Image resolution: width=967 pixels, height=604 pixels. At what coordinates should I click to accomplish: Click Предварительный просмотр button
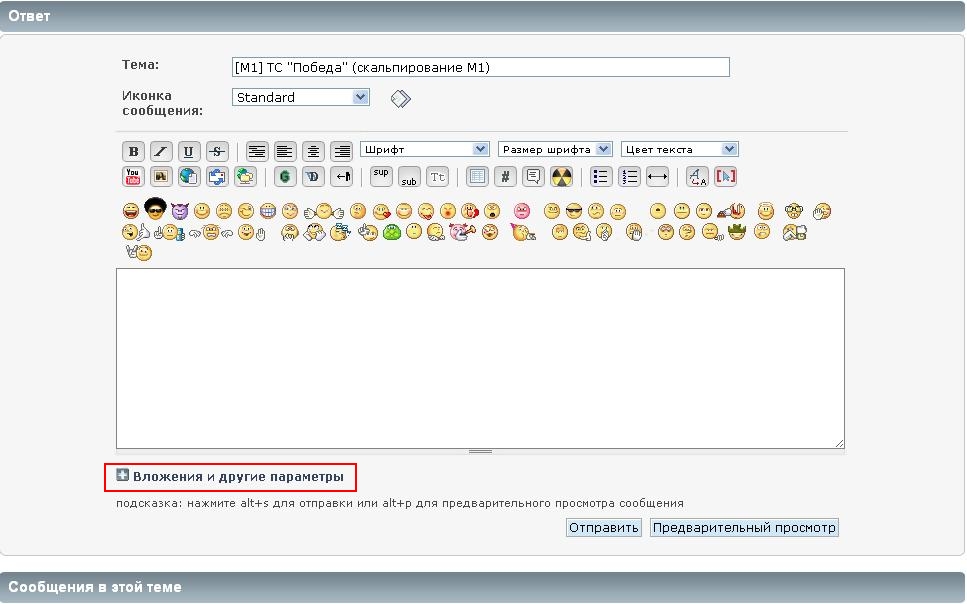744,527
